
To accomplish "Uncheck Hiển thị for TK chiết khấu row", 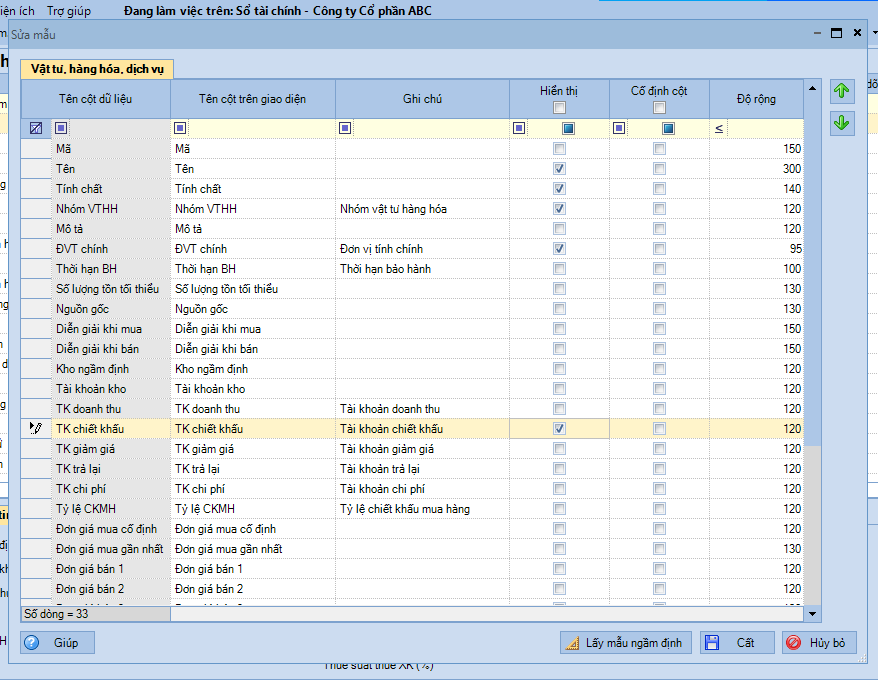I will 559,429.
